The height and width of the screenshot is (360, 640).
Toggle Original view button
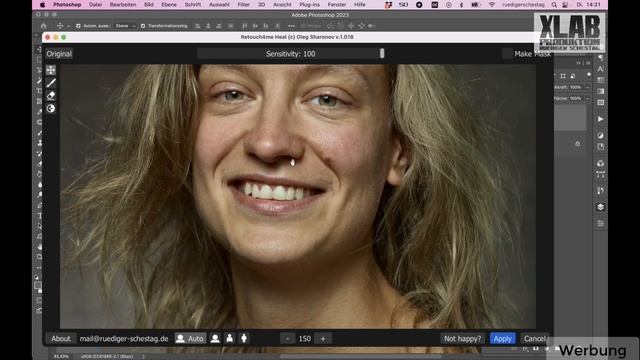(x=59, y=53)
